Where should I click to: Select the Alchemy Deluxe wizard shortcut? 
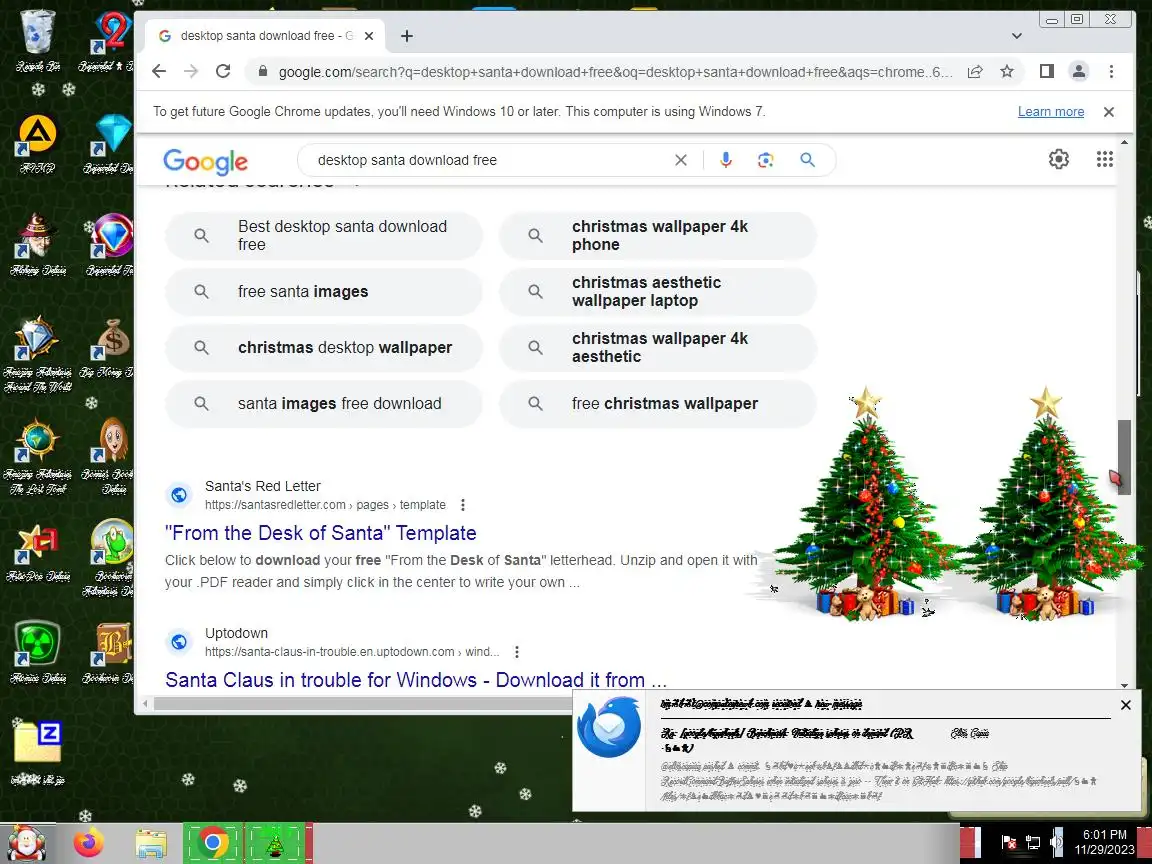[37, 246]
